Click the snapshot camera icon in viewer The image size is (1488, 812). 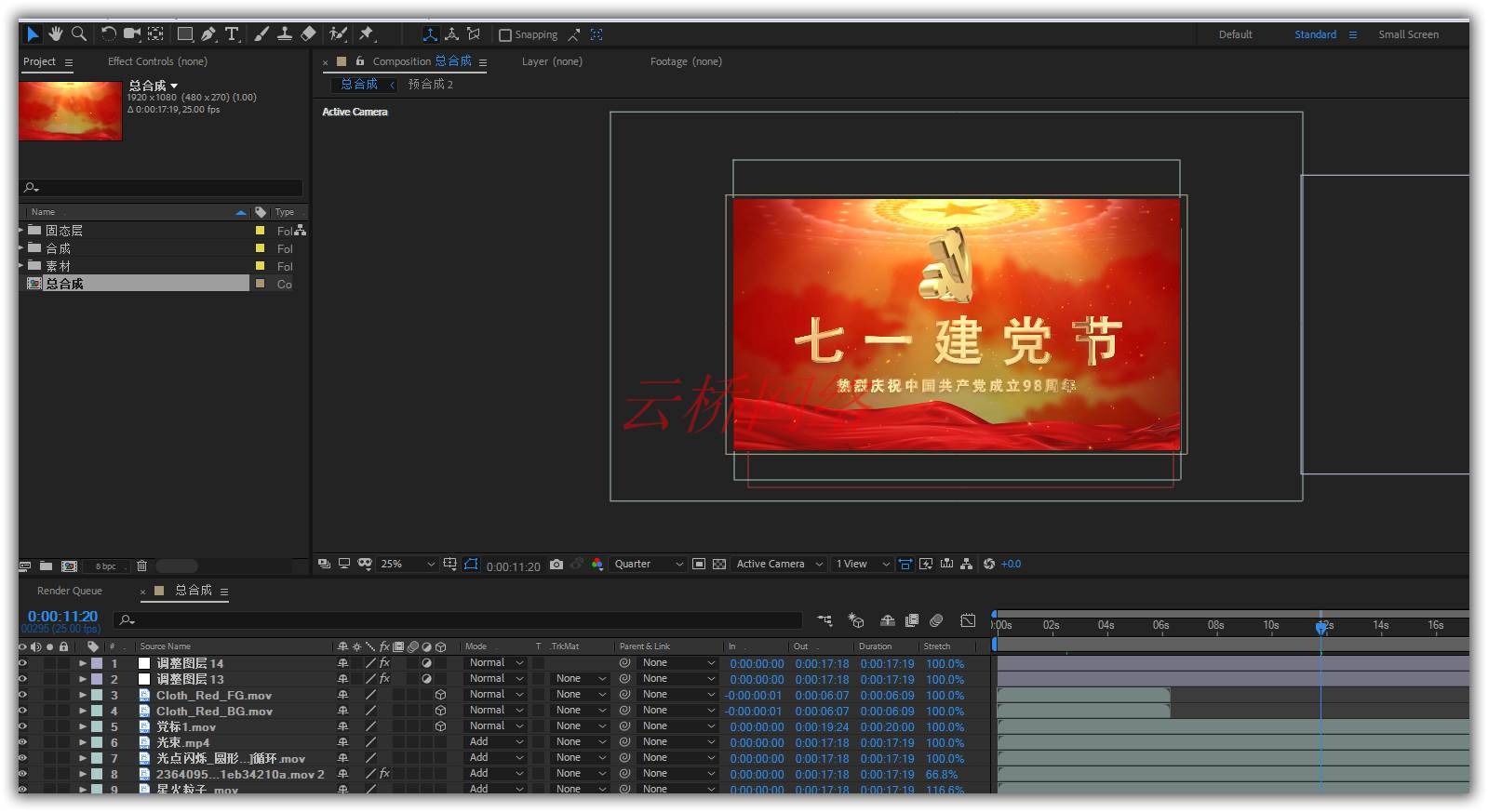coord(556,565)
